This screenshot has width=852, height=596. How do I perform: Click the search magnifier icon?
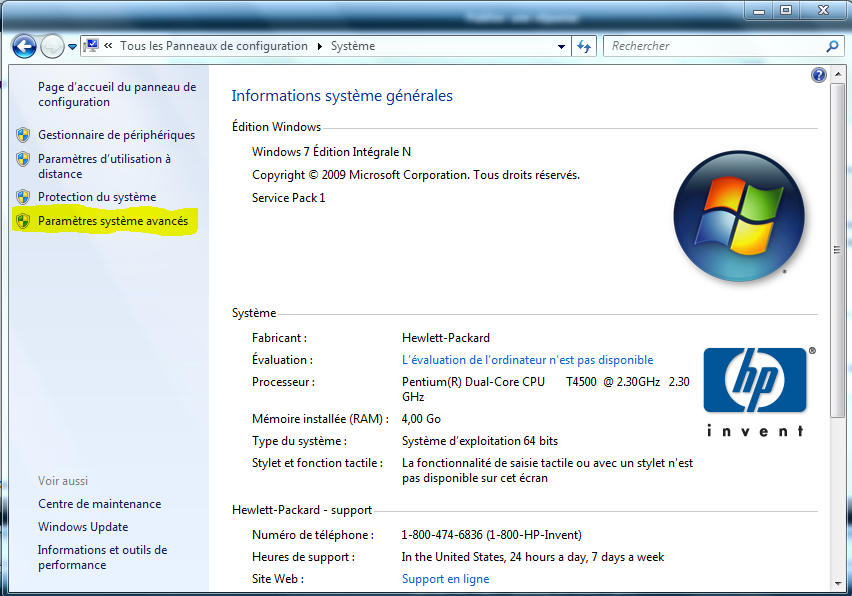[833, 46]
